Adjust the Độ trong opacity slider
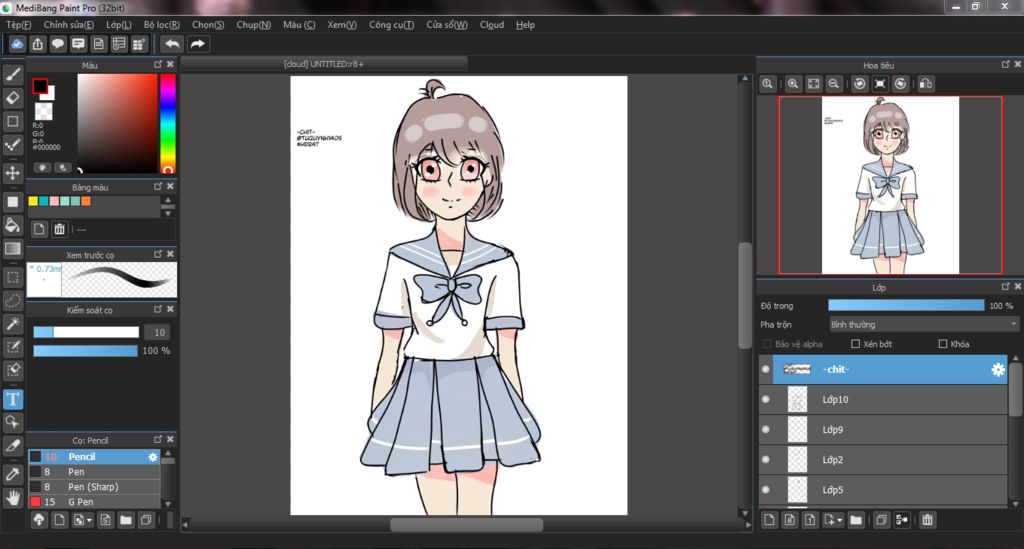This screenshot has width=1024, height=549. [x=906, y=306]
